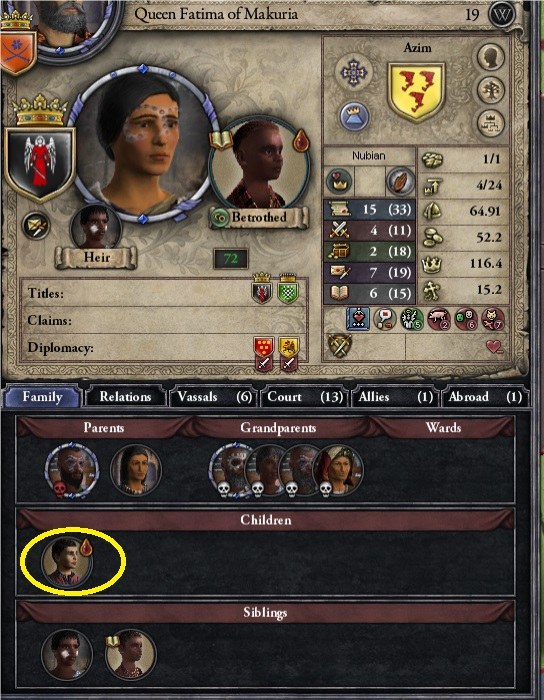Select the Heir portrait

[96, 226]
